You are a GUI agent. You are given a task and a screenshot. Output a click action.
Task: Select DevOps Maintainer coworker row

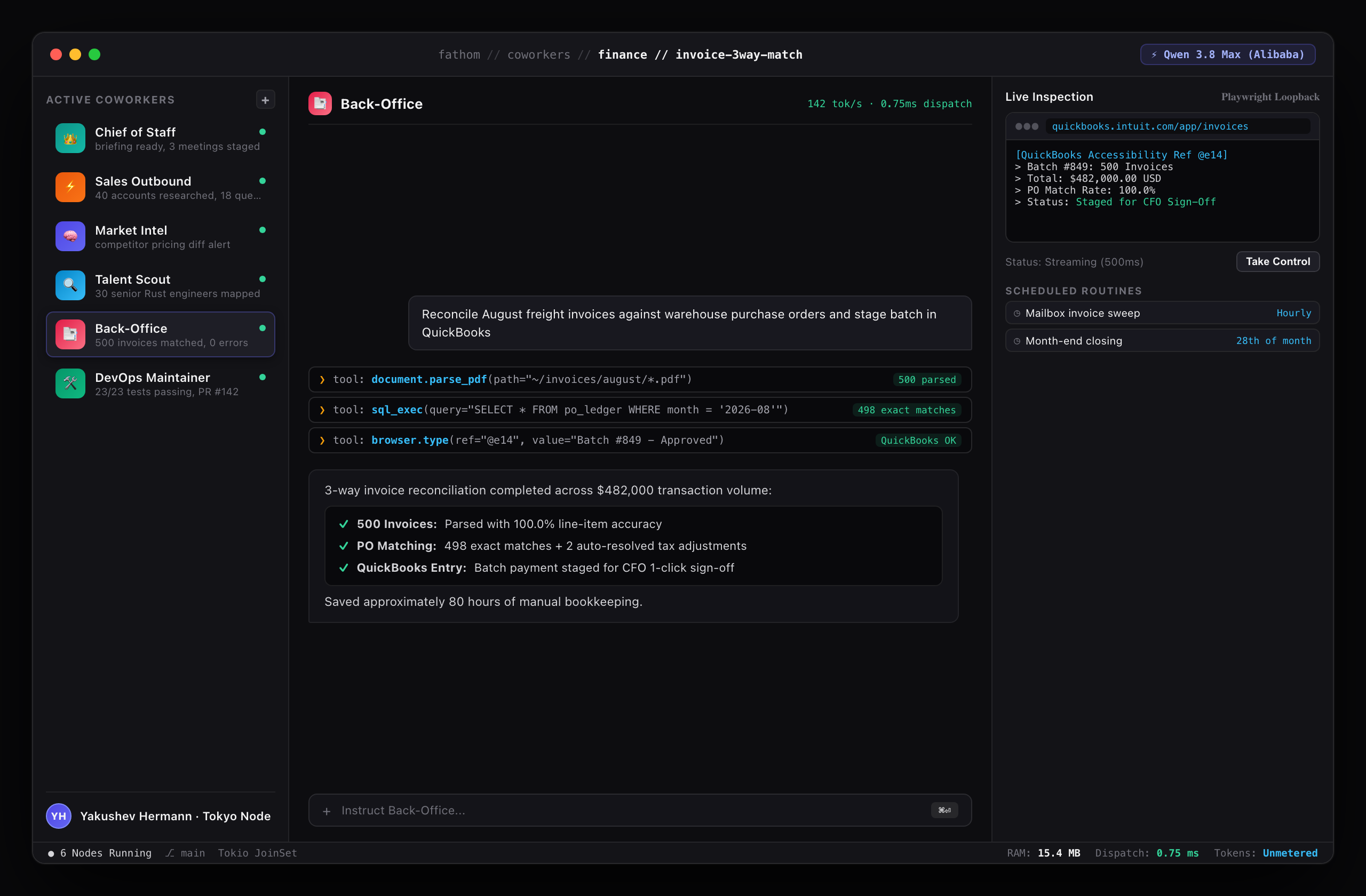[x=161, y=383]
